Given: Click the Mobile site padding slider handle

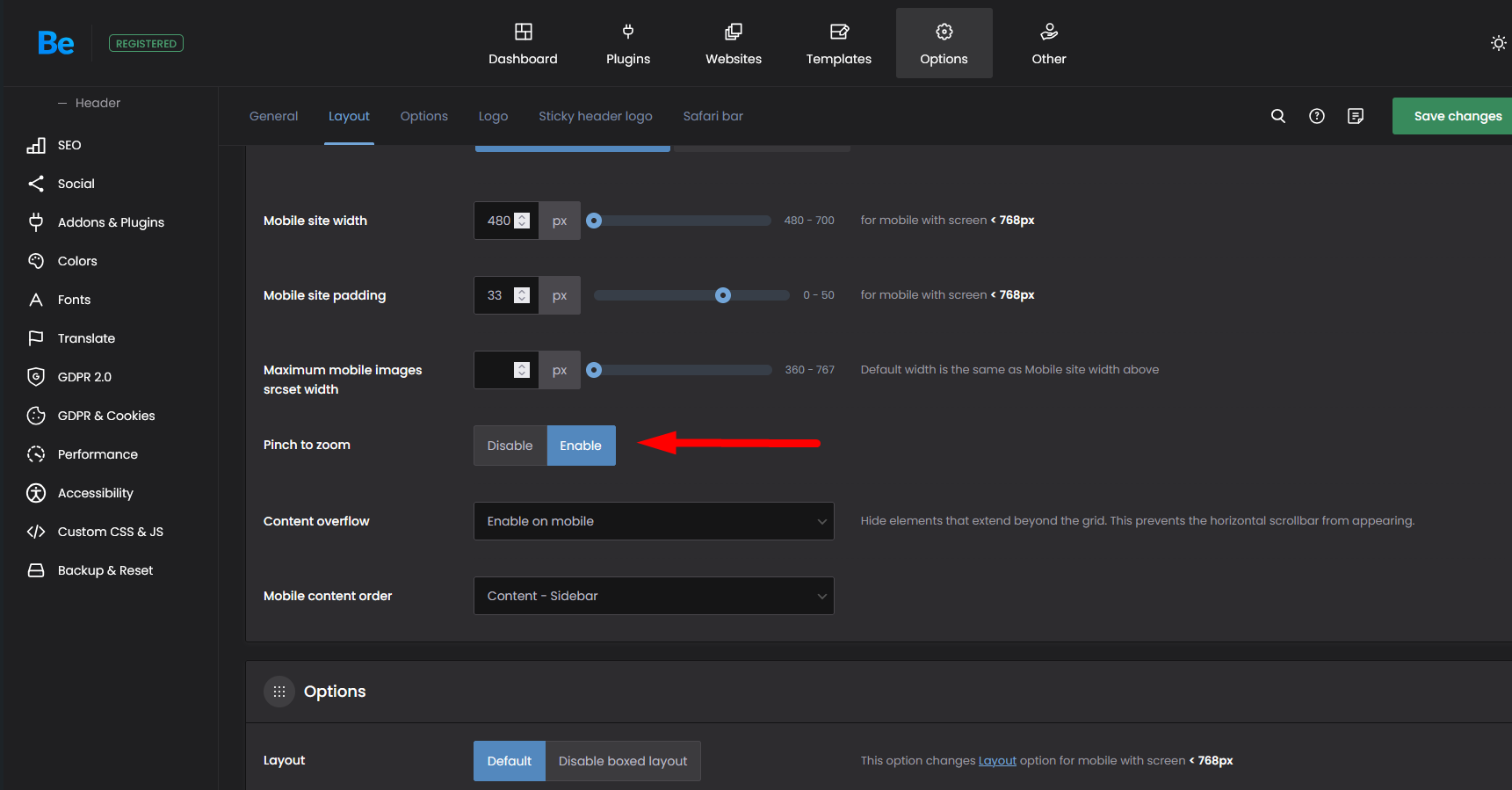Looking at the screenshot, I should pyautogui.click(x=722, y=295).
